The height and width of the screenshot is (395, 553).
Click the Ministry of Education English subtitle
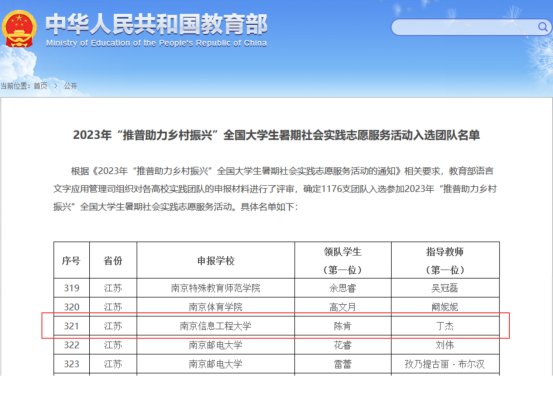tap(156, 43)
